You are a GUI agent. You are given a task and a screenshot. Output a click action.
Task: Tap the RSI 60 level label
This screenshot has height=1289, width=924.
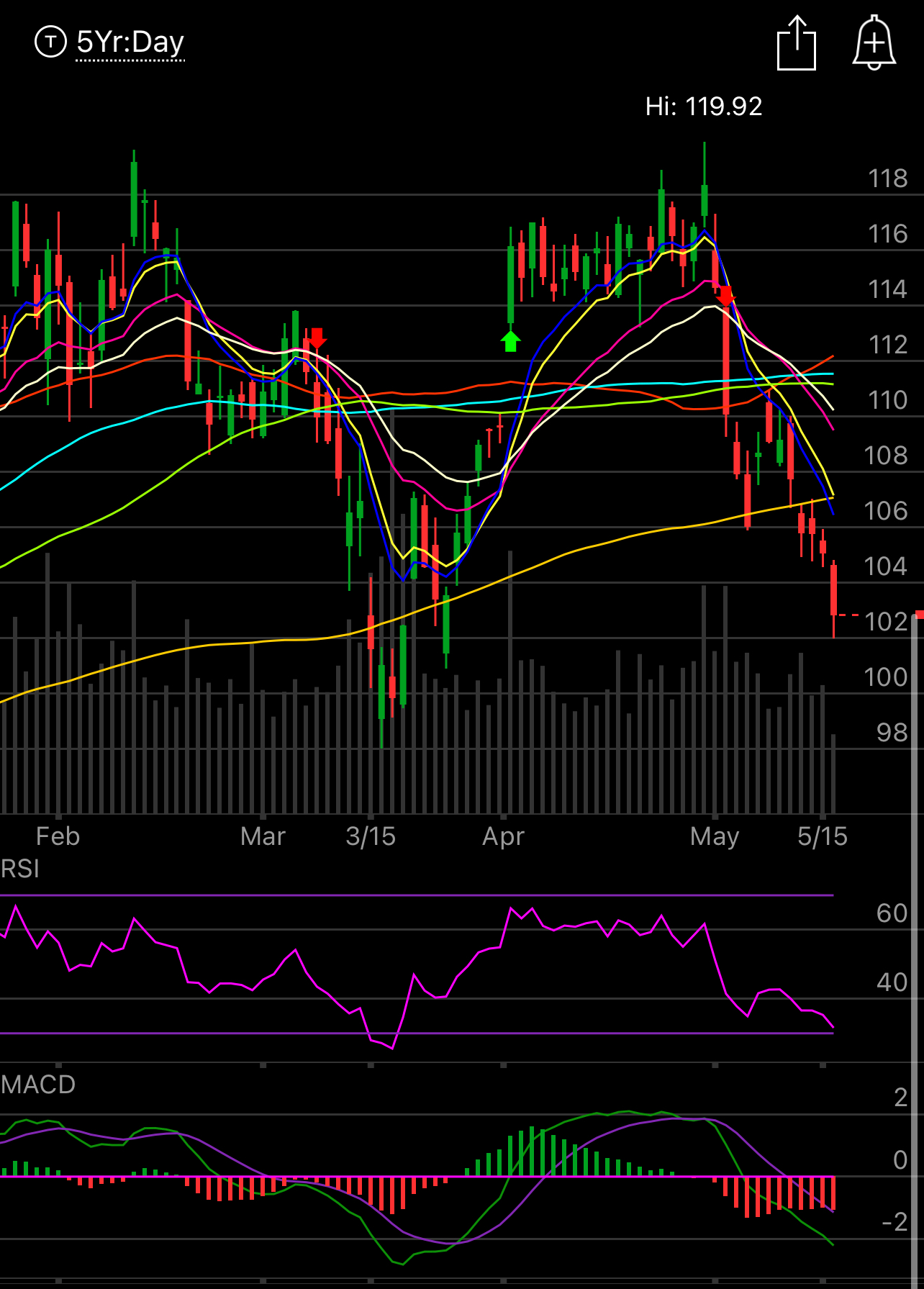point(892,913)
